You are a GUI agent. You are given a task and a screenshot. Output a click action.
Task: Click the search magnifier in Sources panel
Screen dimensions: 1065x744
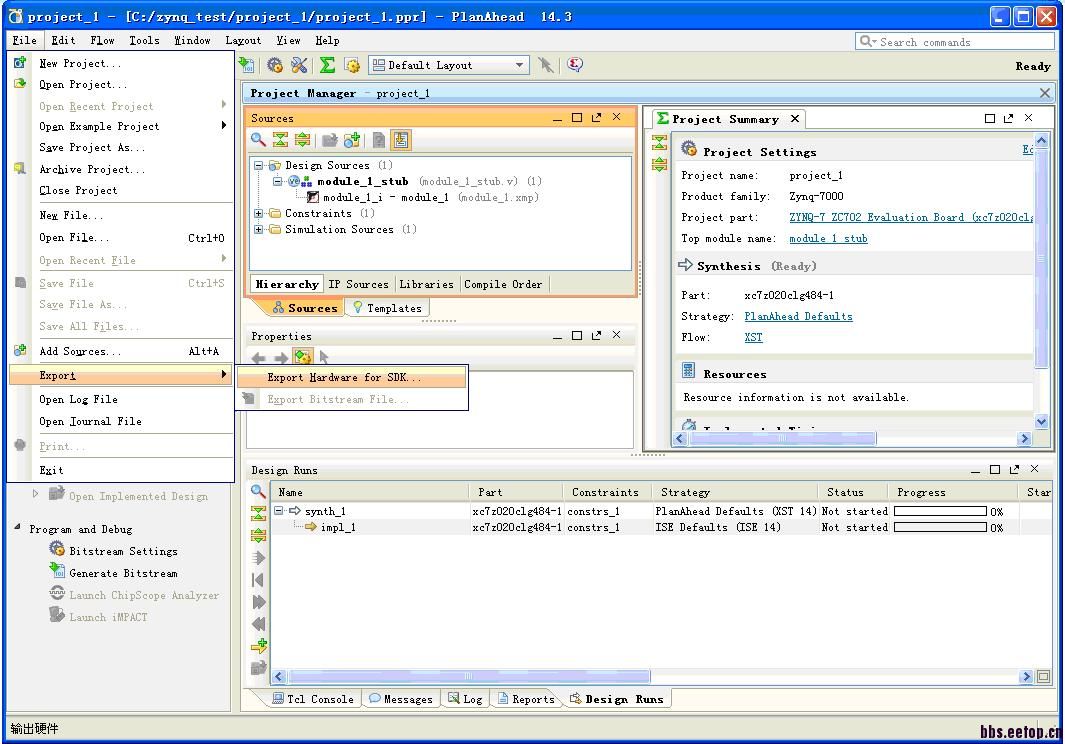tap(259, 140)
